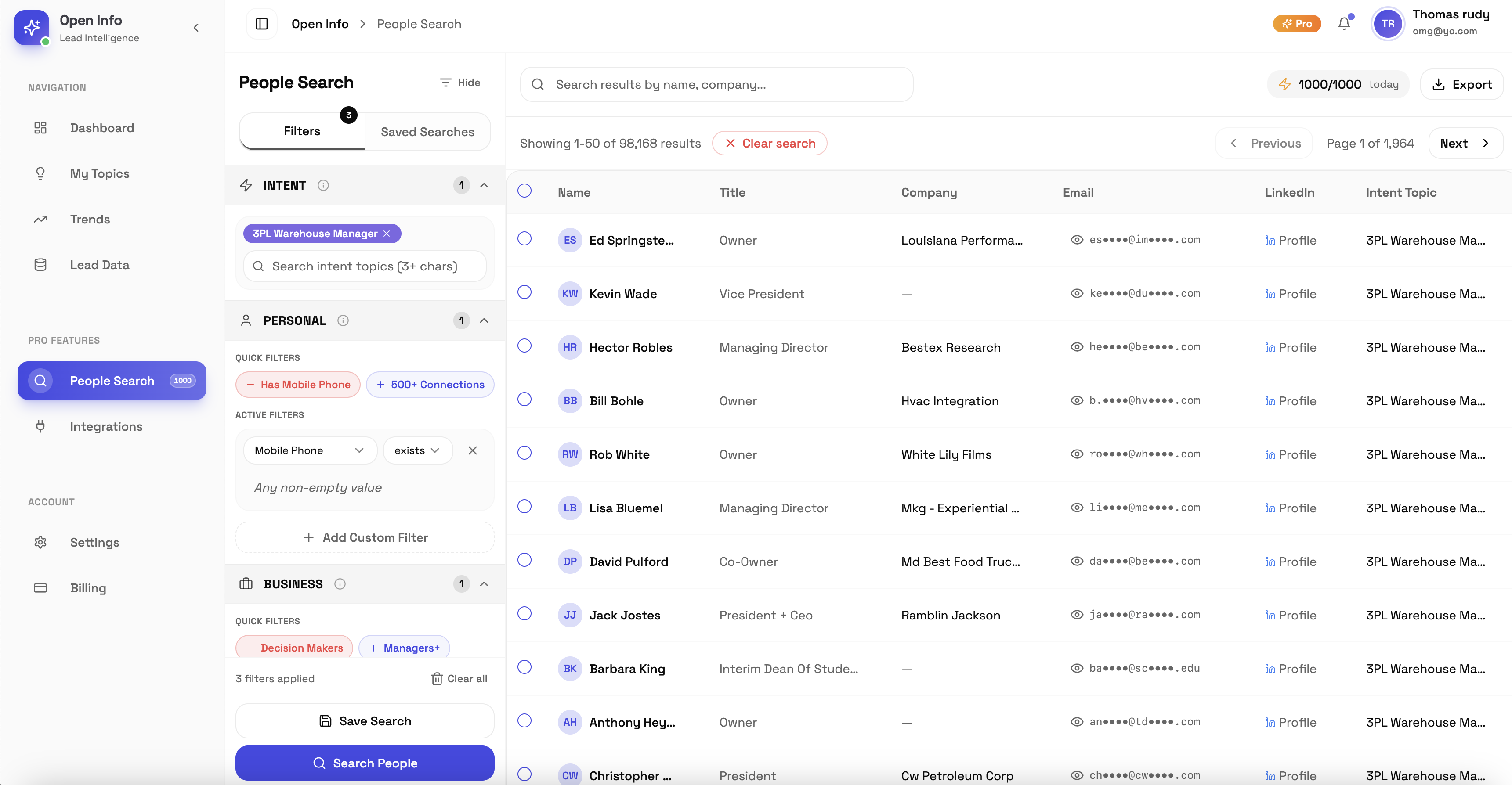Reveal Hector Robles' email with the eye icon
The width and height of the screenshot is (1512, 785).
pyautogui.click(x=1077, y=347)
